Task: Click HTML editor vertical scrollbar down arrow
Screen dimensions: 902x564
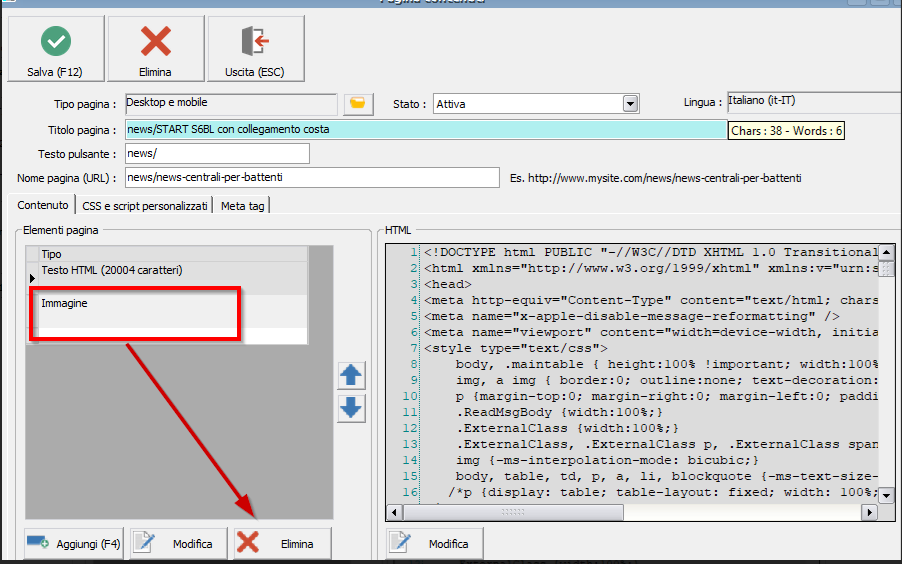Action: [x=886, y=495]
